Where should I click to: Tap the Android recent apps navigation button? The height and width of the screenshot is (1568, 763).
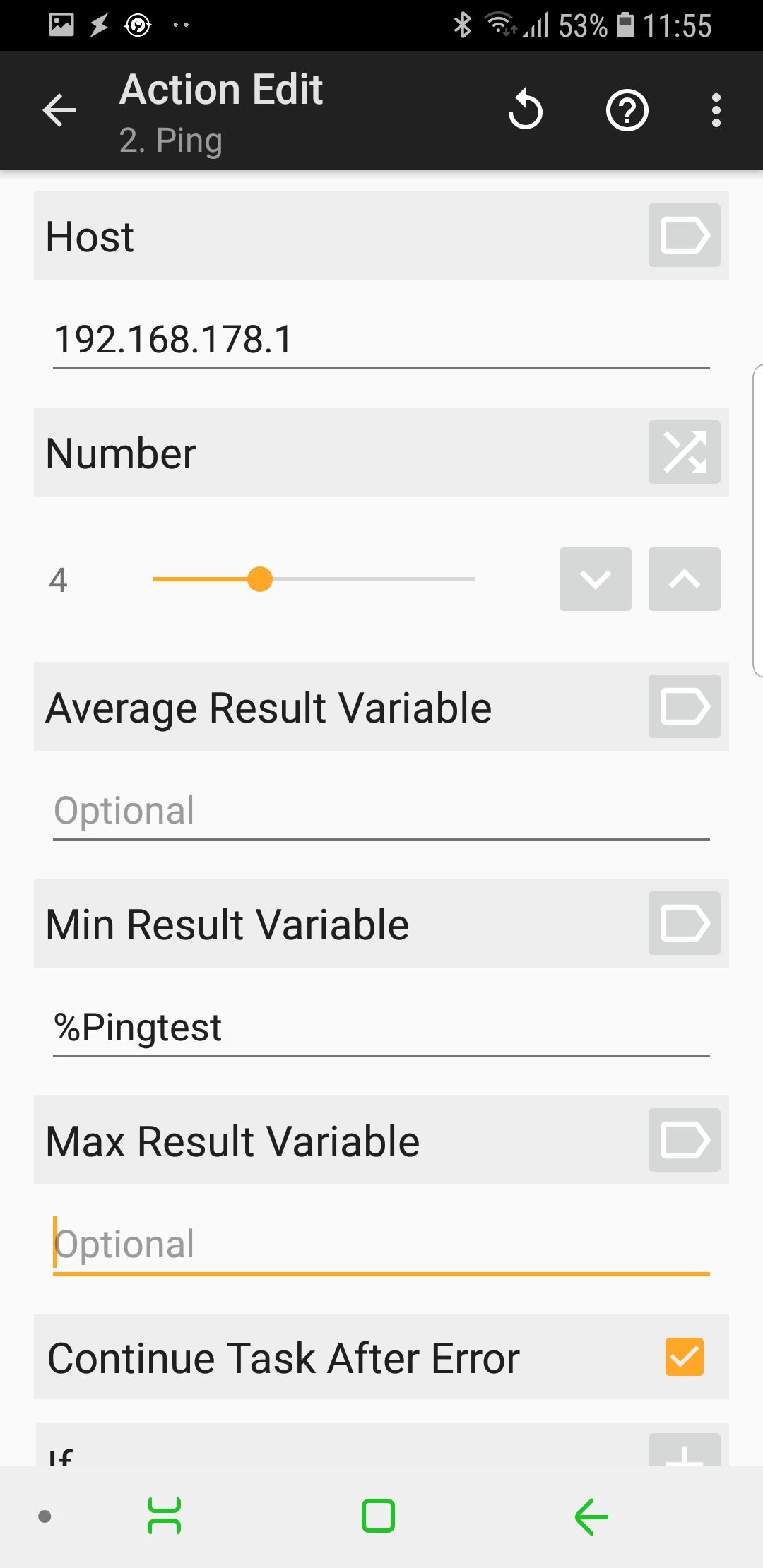coord(164,1516)
